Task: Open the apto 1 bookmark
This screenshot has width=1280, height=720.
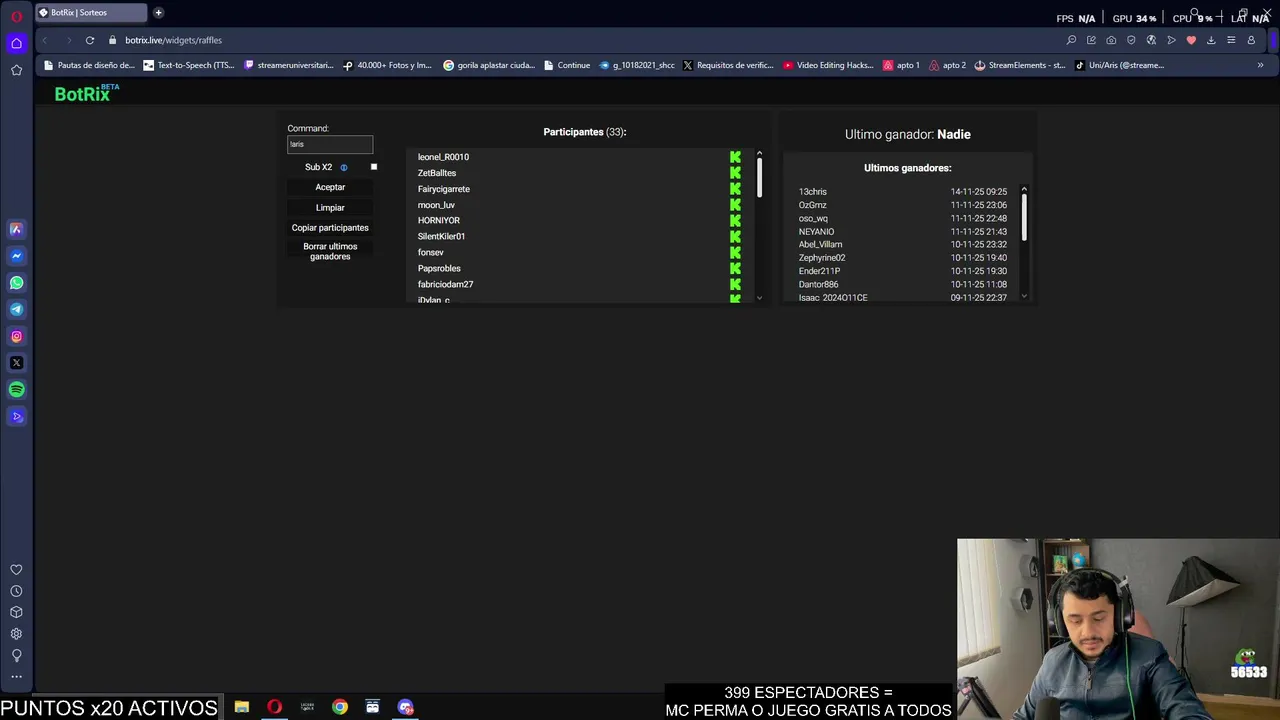Action: 901,65
